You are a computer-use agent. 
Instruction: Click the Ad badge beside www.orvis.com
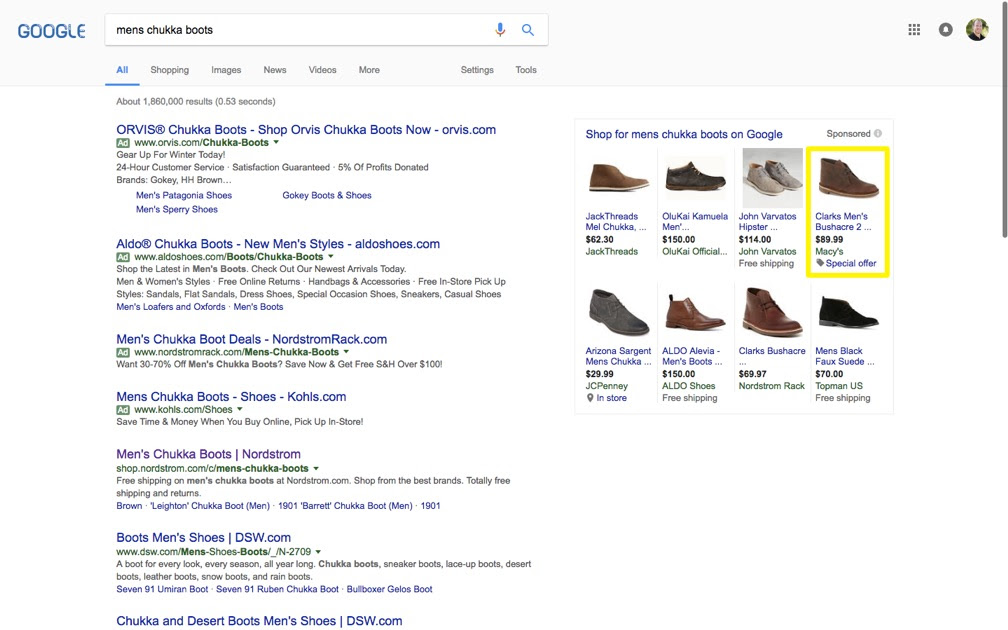point(123,143)
